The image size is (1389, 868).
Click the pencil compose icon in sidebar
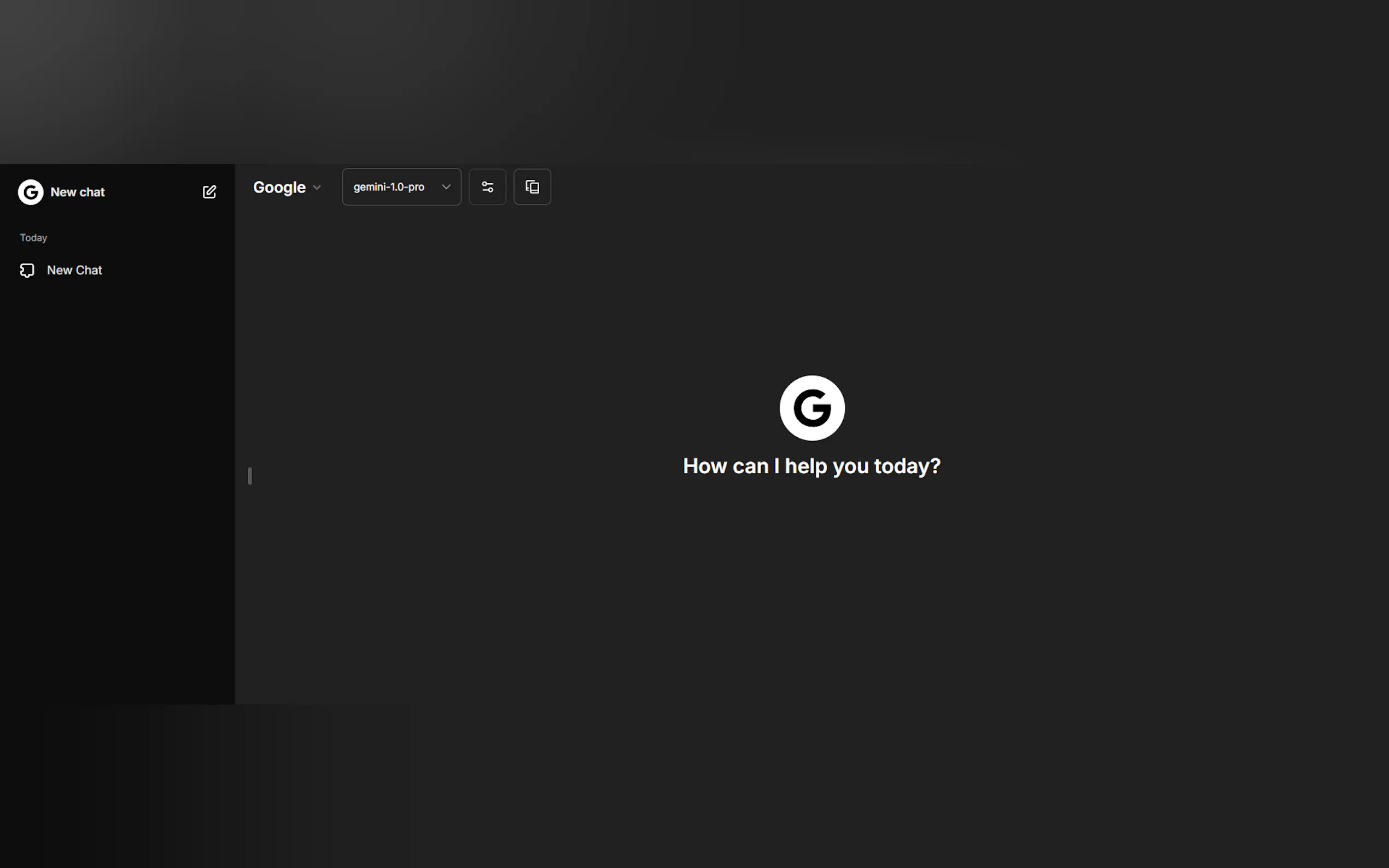click(209, 192)
